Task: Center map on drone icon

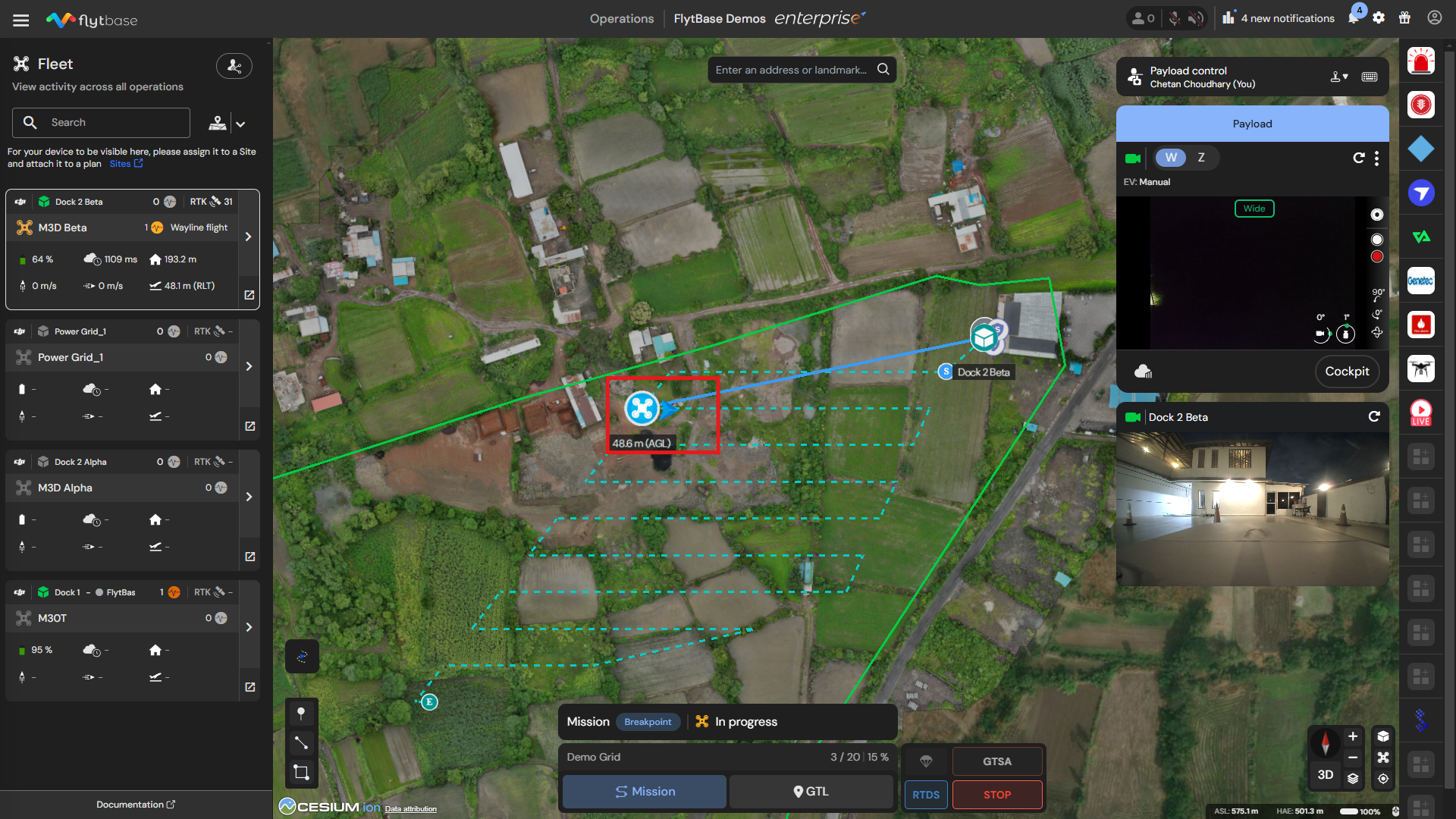Action: coord(1383,758)
